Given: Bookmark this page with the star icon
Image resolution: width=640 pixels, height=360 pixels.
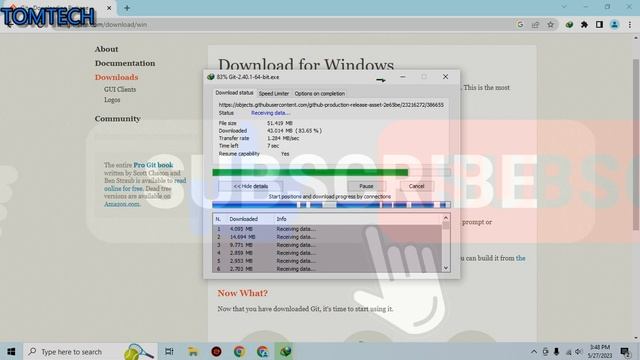Looking at the screenshot, I should click(550, 24).
